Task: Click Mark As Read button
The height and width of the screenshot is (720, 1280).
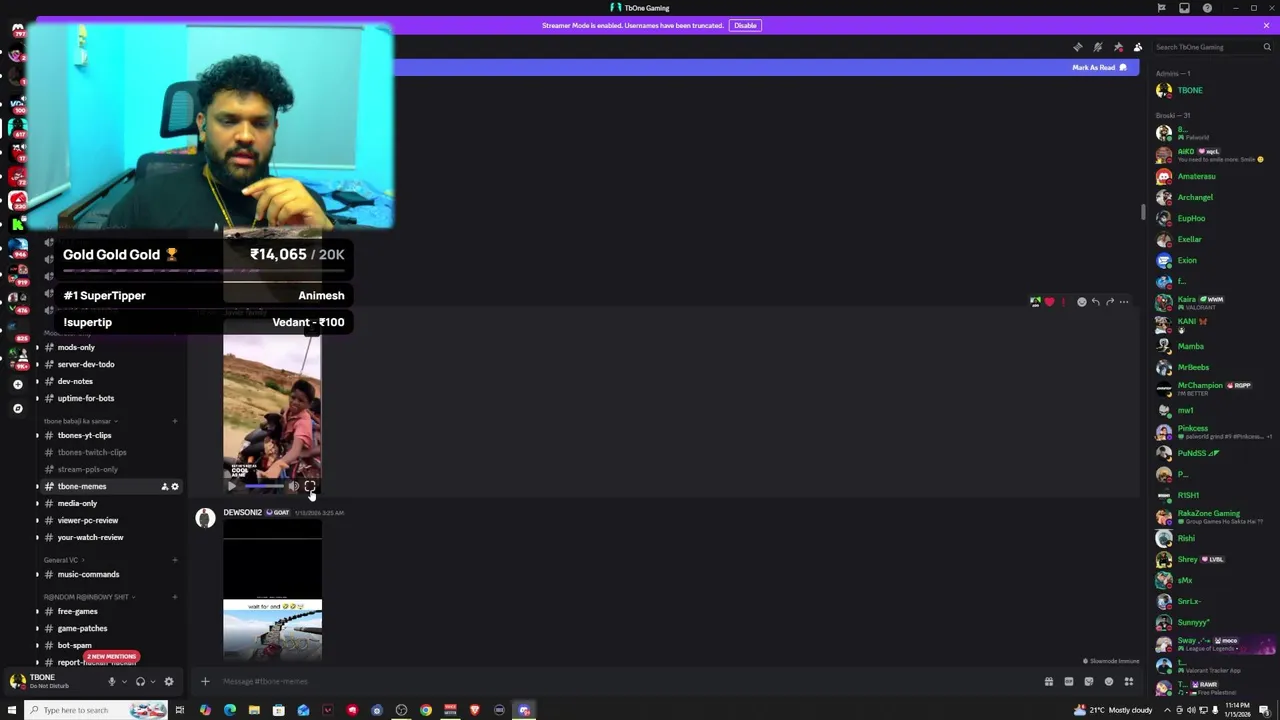Action: click(1099, 68)
